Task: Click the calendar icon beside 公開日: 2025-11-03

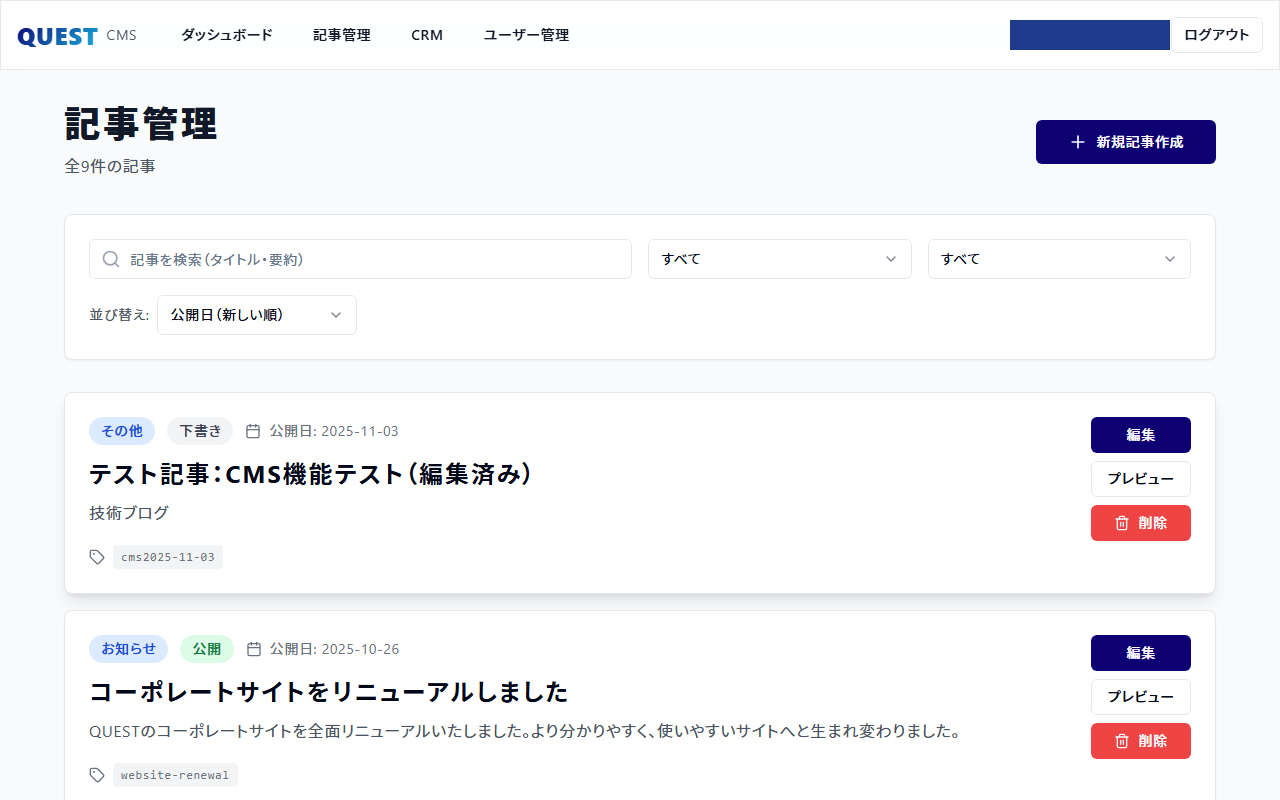Action: tap(255, 430)
